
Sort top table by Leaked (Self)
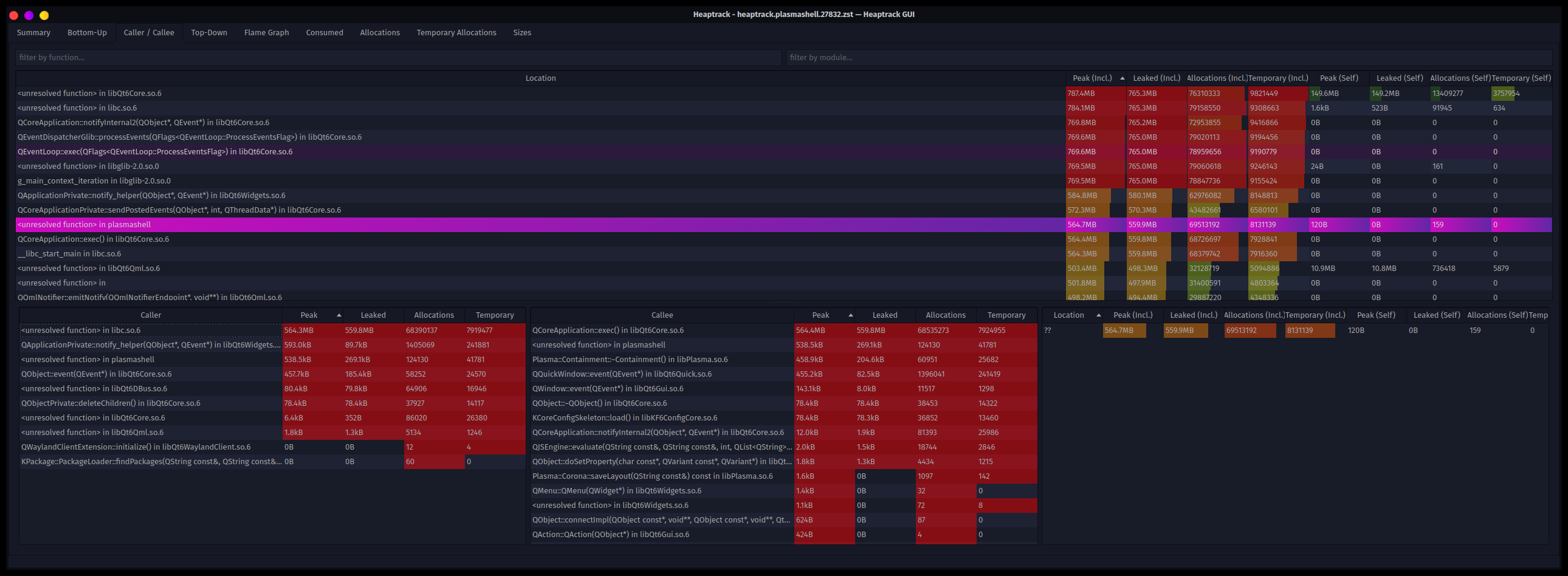point(1400,78)
